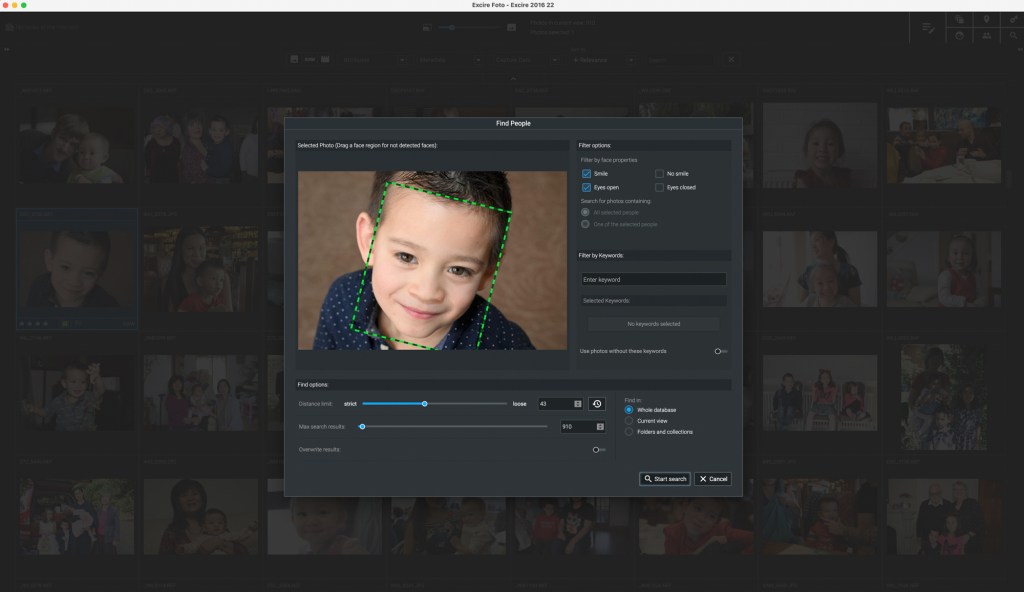1024x592 pixels.
Task: Click the search magnifier icon at top right
Action: [1013, 35]
